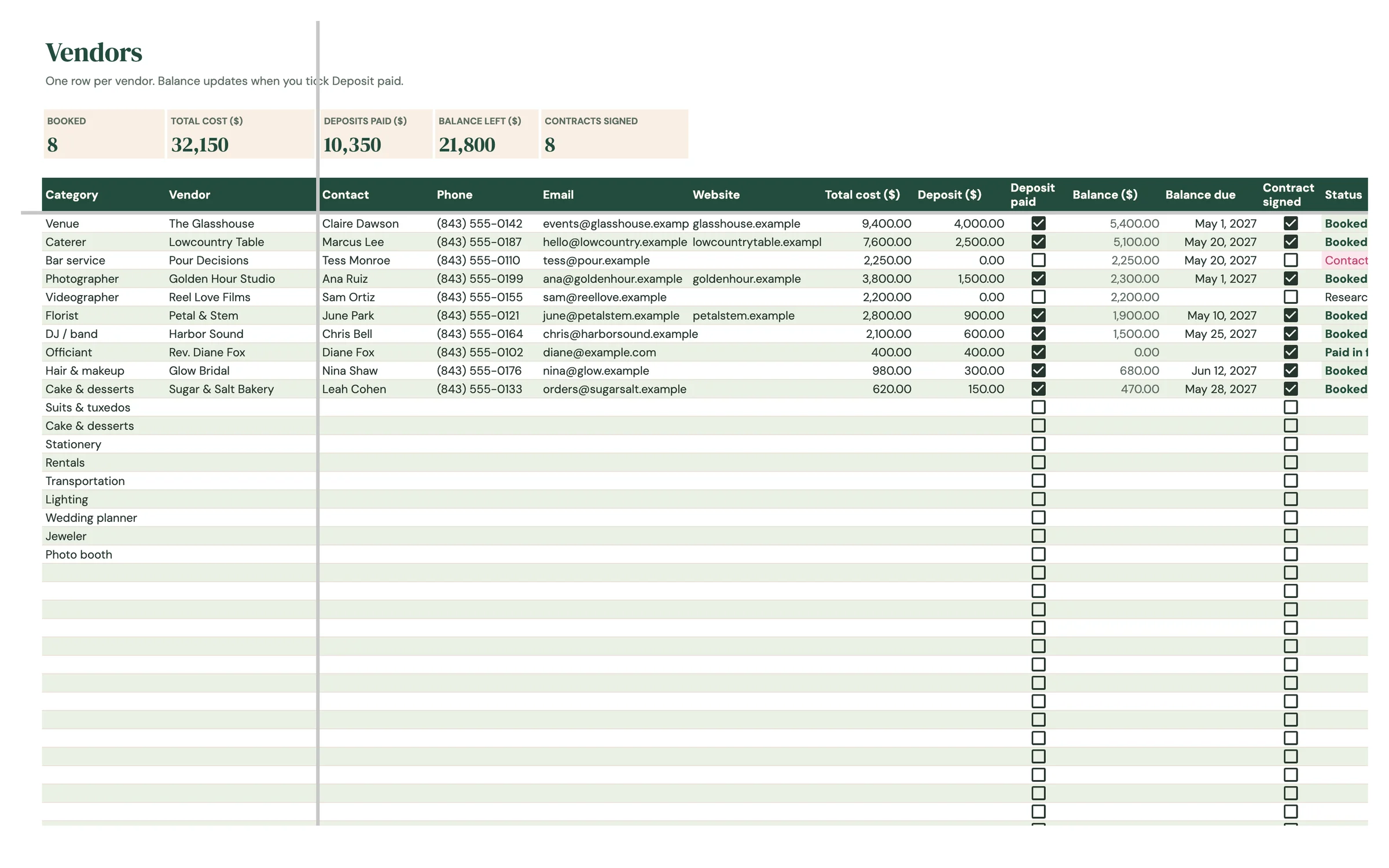
Task: Click the Status column header
Action: pos(1343,194)
